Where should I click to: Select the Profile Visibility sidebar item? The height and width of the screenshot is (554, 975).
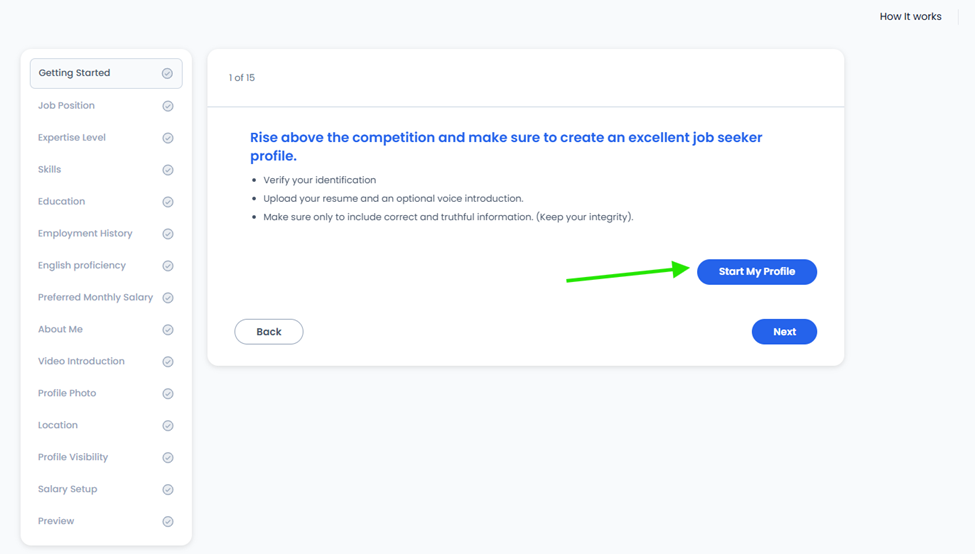coord(106,457)
